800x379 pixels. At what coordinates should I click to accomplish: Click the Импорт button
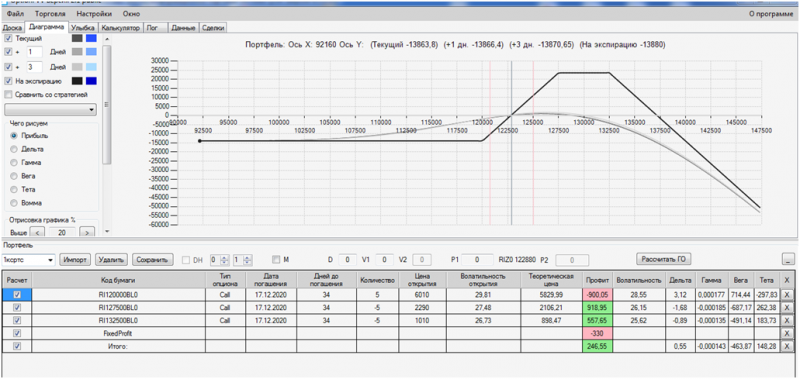(76, 260)
